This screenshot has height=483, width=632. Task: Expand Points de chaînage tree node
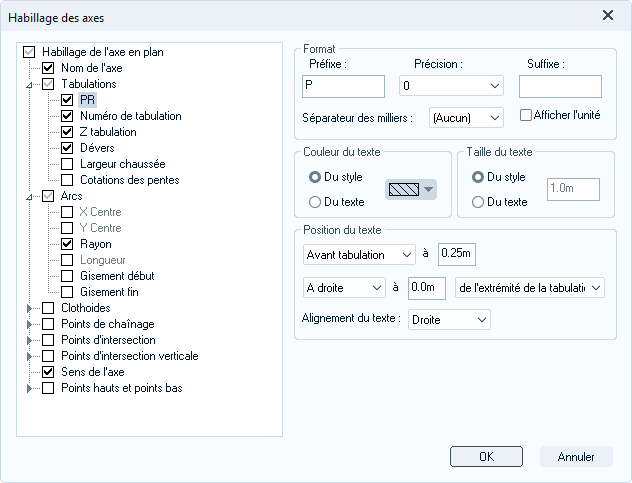point(29,324)
